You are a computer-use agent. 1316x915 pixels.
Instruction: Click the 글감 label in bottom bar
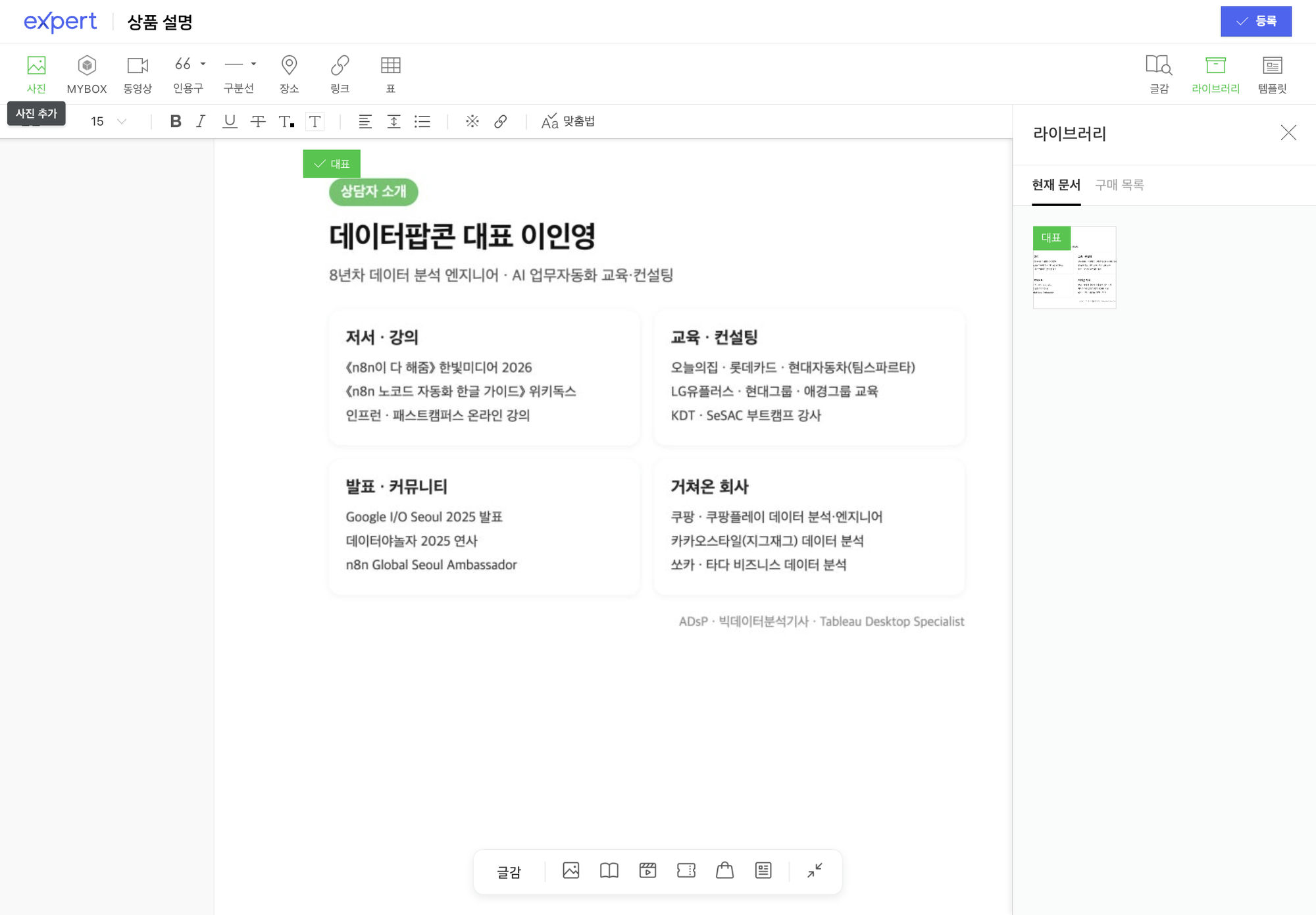click(x=509, y=872)
